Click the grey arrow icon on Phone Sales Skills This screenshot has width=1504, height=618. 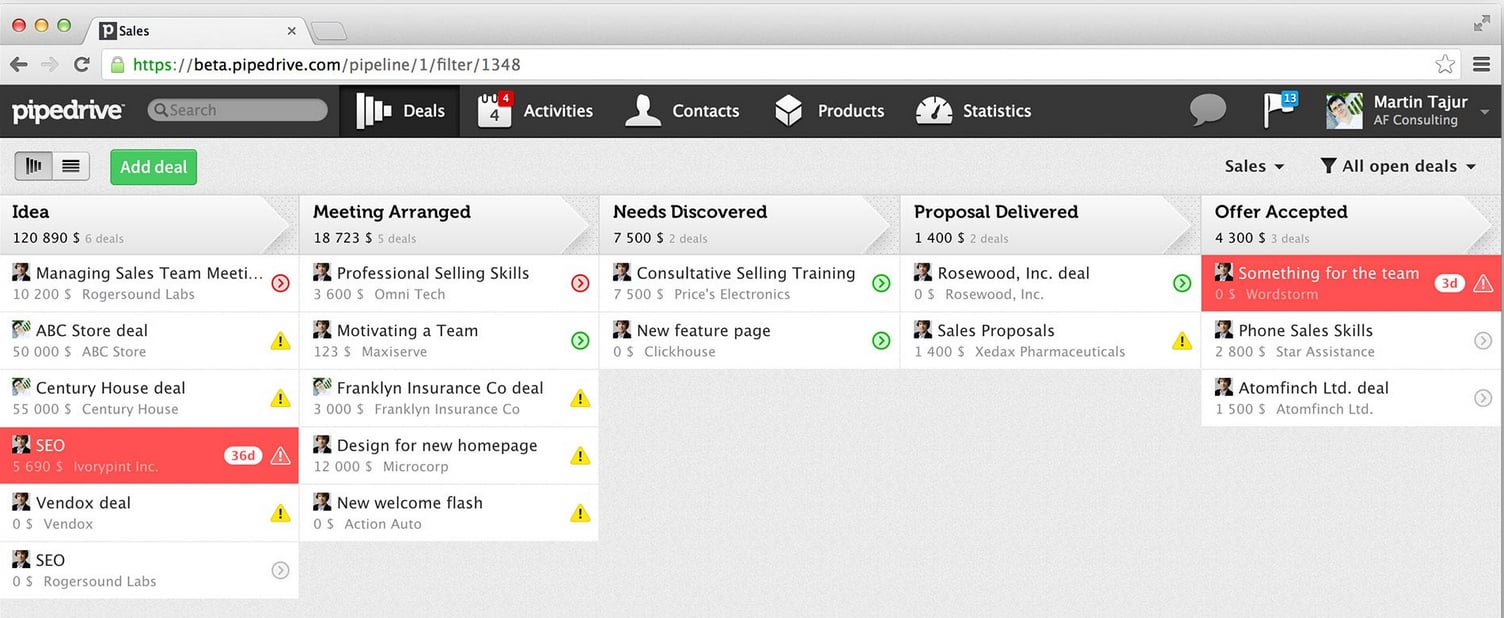[1483, 341]
